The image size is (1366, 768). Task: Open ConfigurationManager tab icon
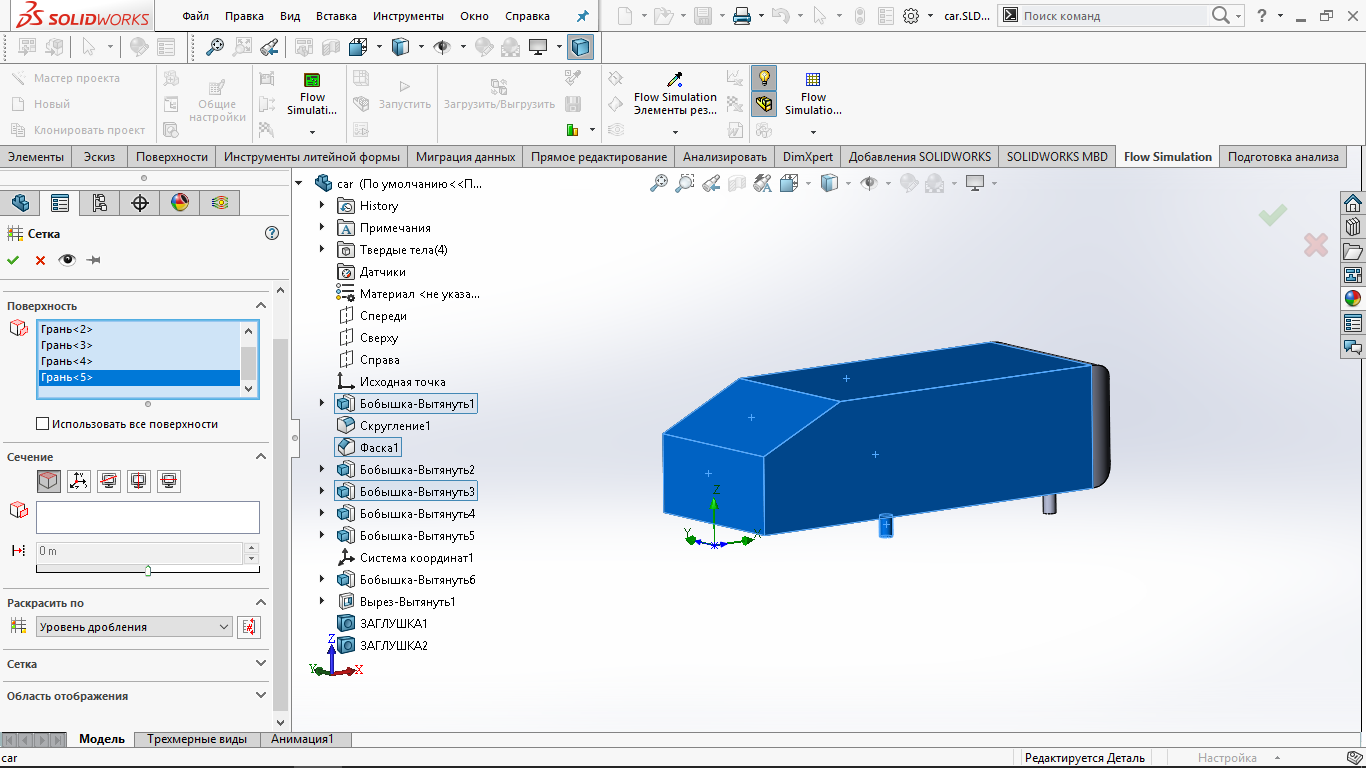(x=100, y=203)
